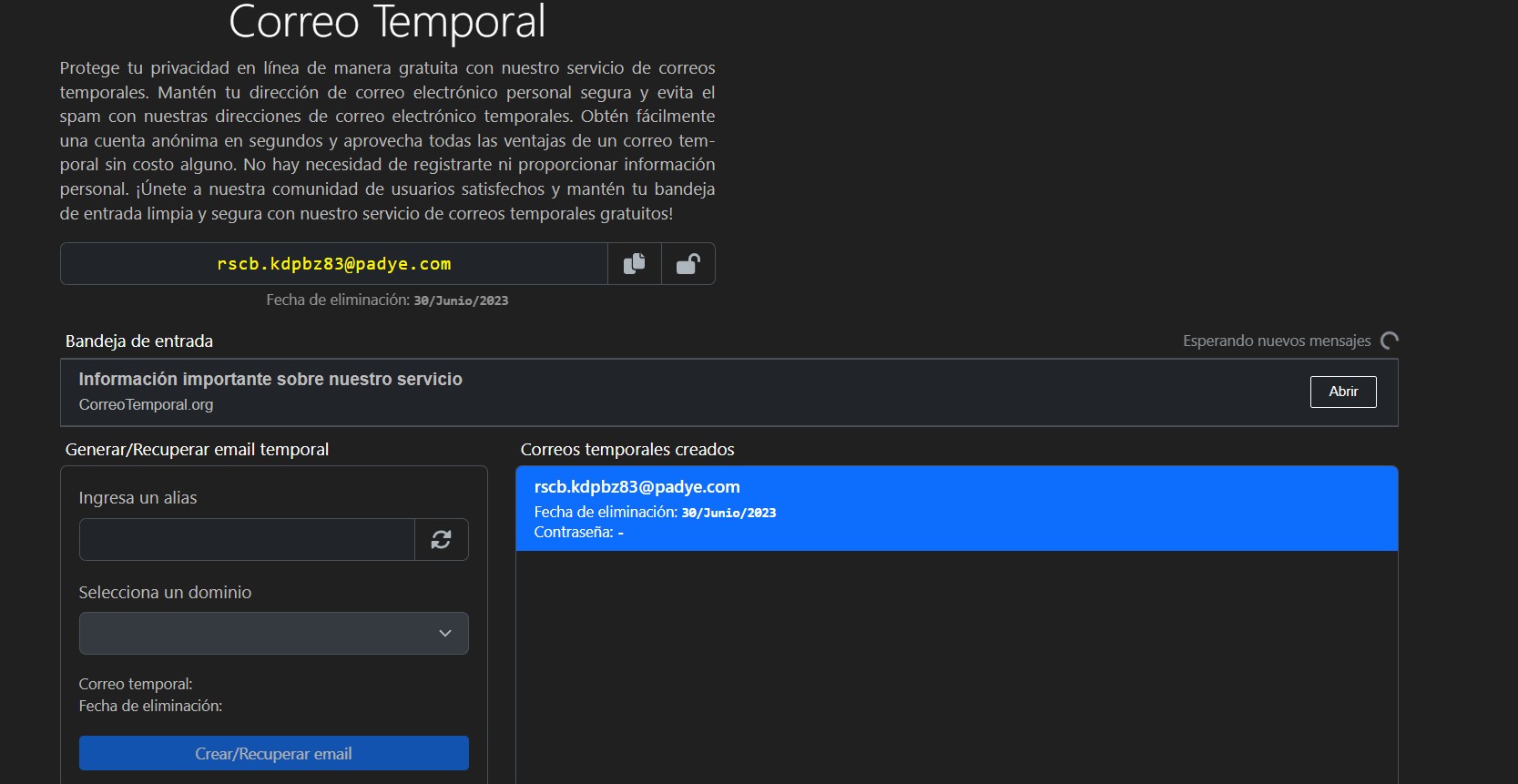Click Crear/Recuperar email button
The width and height of the screenshot is (1518, 784).
[274, 753]
